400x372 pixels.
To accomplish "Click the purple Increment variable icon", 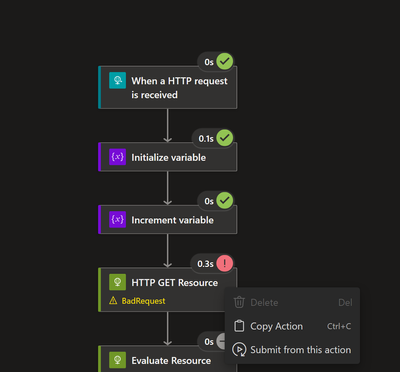I will [117, 219].
